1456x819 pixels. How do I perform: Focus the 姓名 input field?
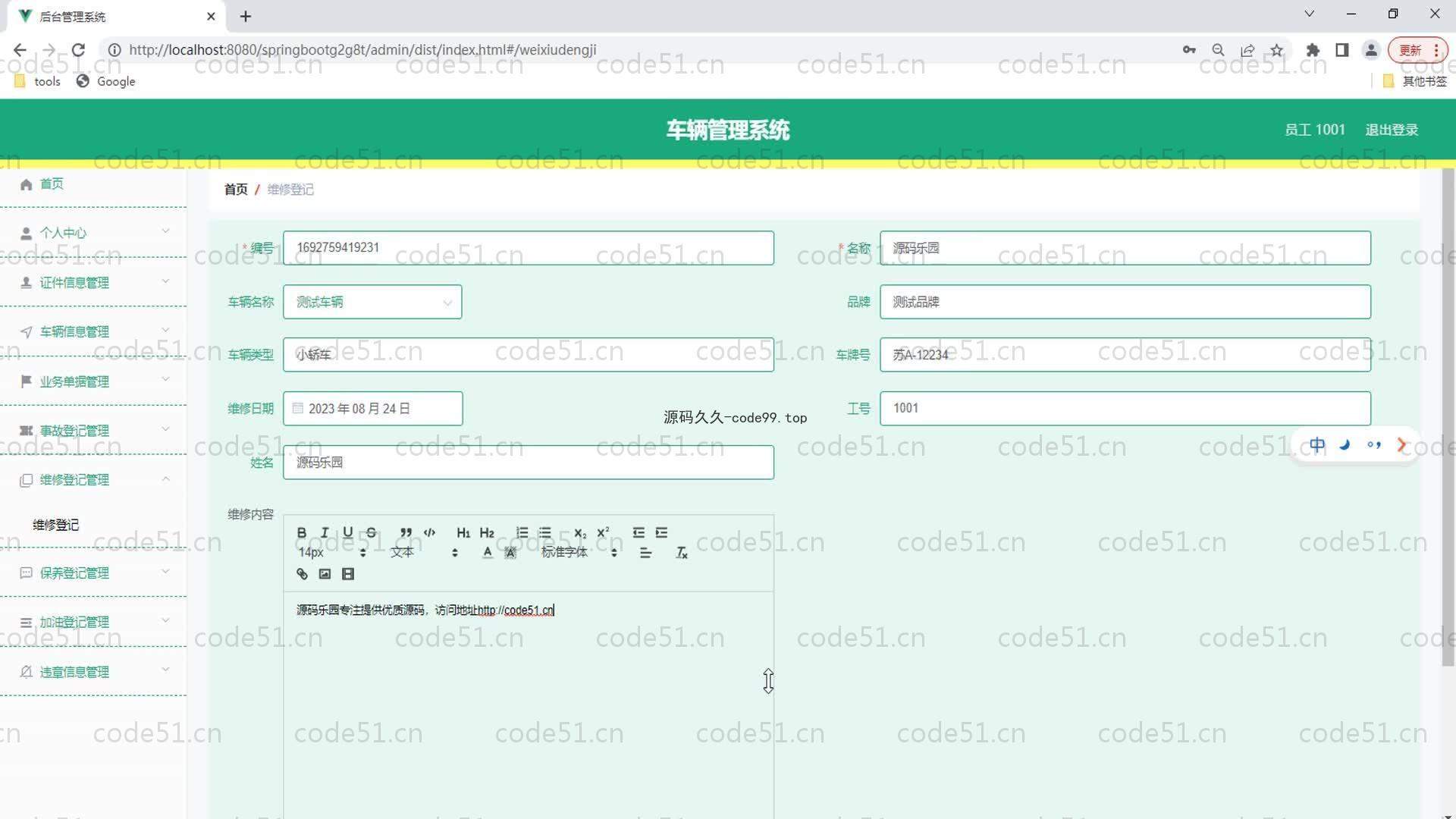(x=529, y=463)
